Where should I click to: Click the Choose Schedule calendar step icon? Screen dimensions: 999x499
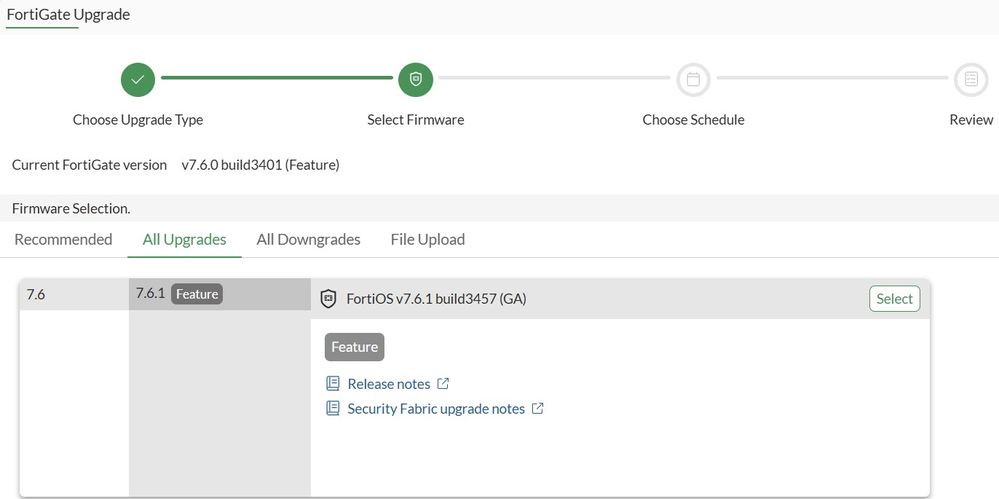coord(693,79)
